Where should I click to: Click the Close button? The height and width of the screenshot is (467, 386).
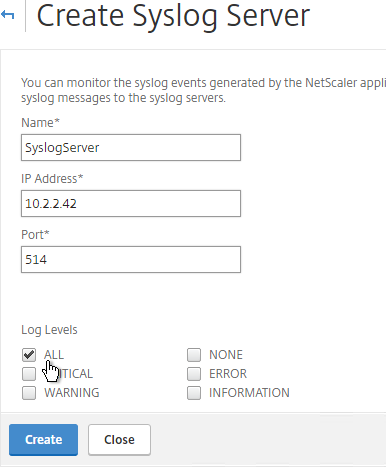[119, 440]
